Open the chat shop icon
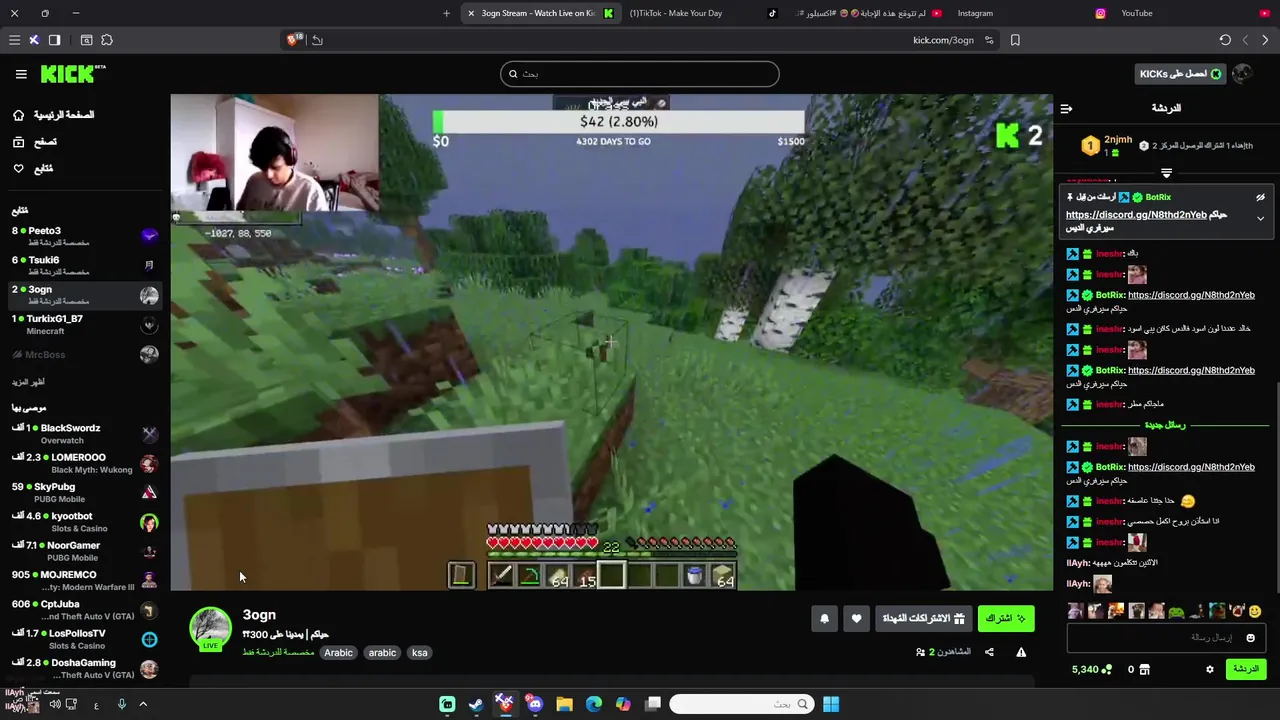The height and width of the screenshot is (720, 1280). click(x=1144, y=669)
